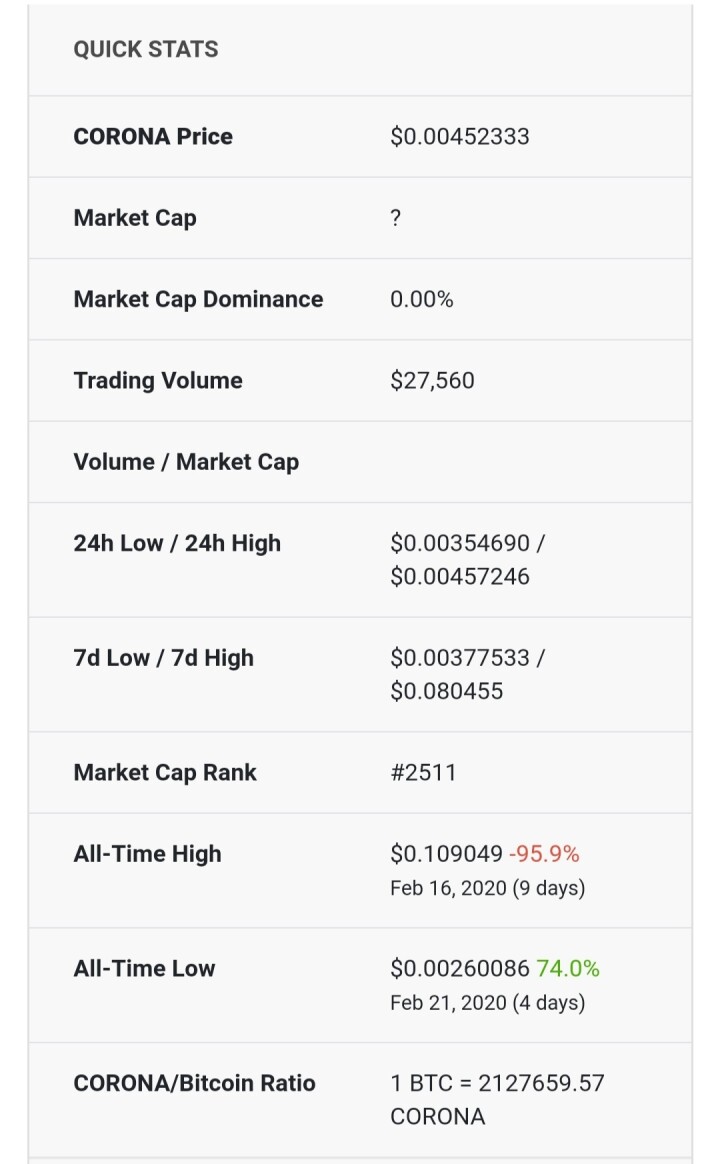
Task: Click the CORONA Price label
Action: (153, 137)
